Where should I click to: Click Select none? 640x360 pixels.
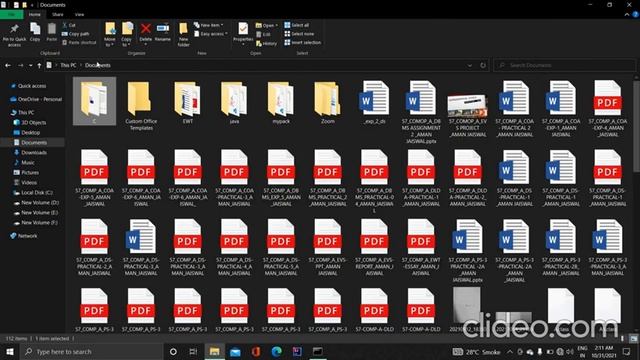point(299,34)
